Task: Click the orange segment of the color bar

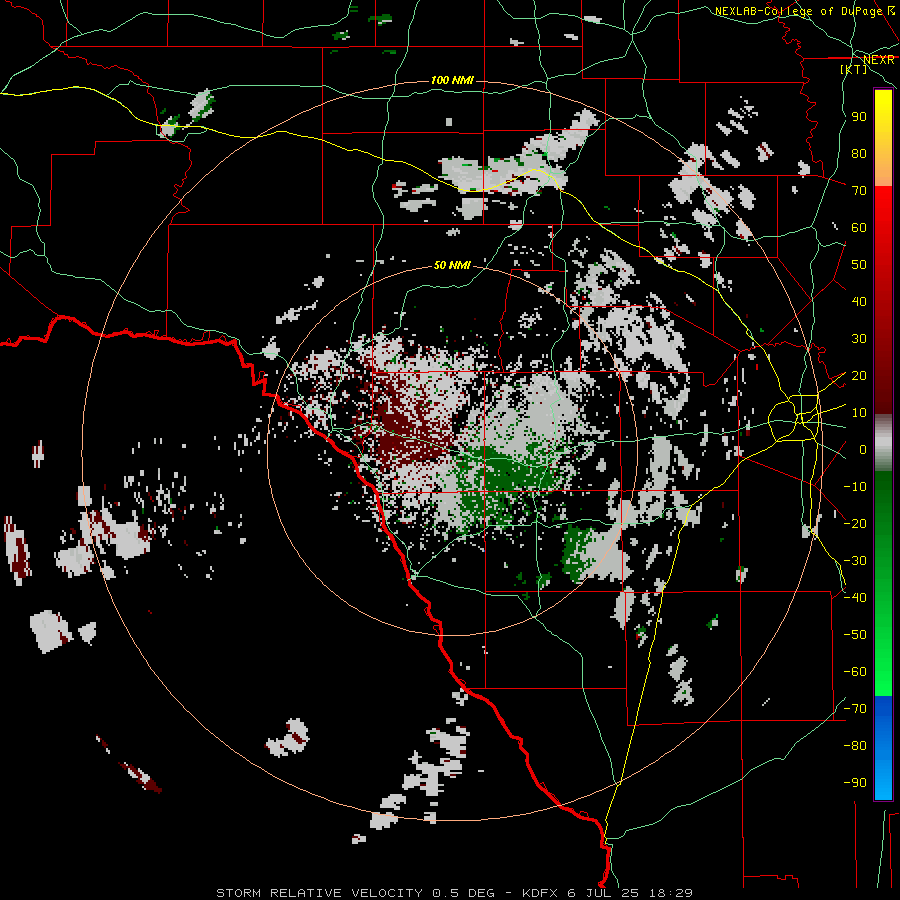Action: click(883, 169)
